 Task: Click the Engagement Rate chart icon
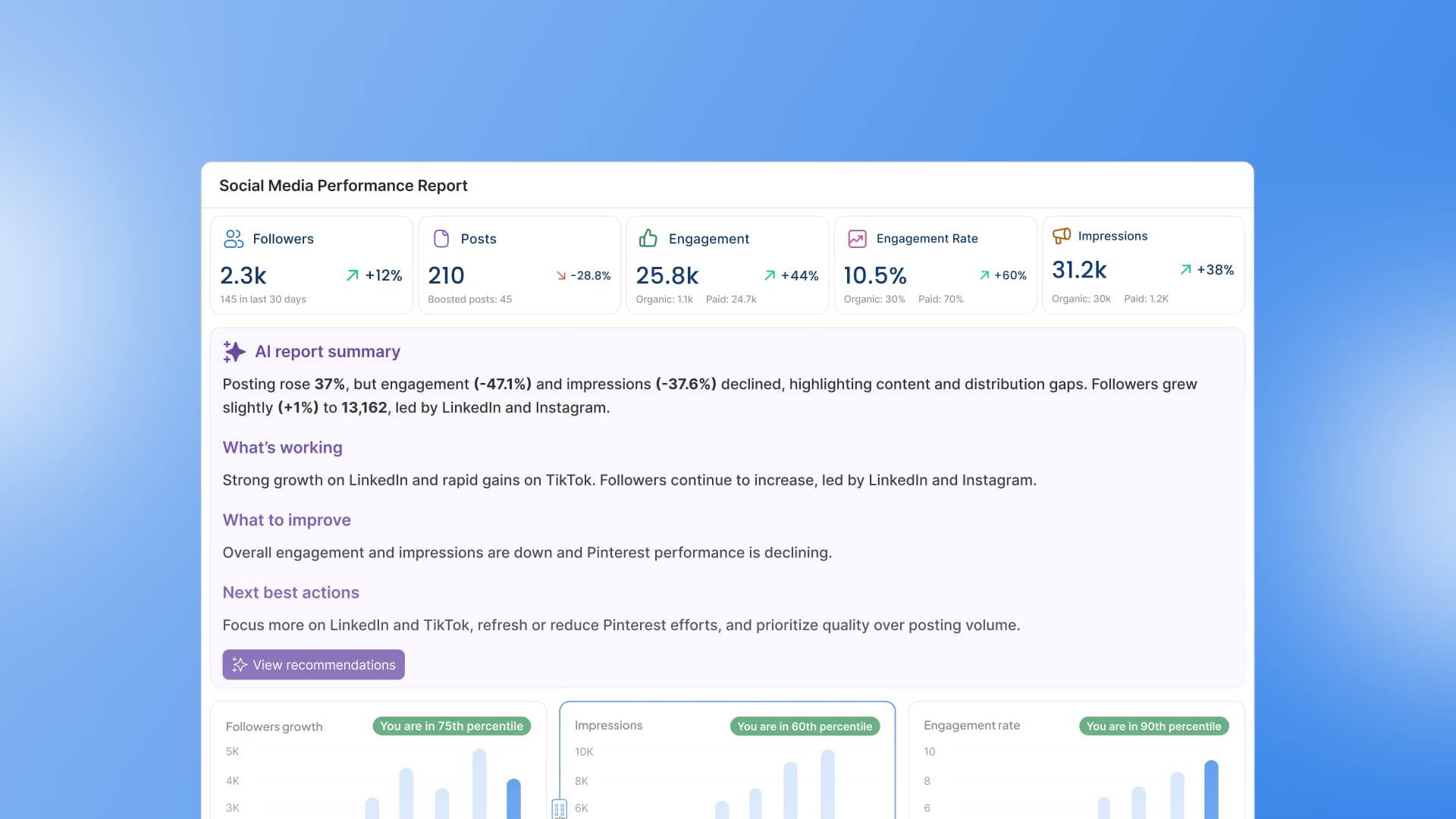(x=857, y=239)
